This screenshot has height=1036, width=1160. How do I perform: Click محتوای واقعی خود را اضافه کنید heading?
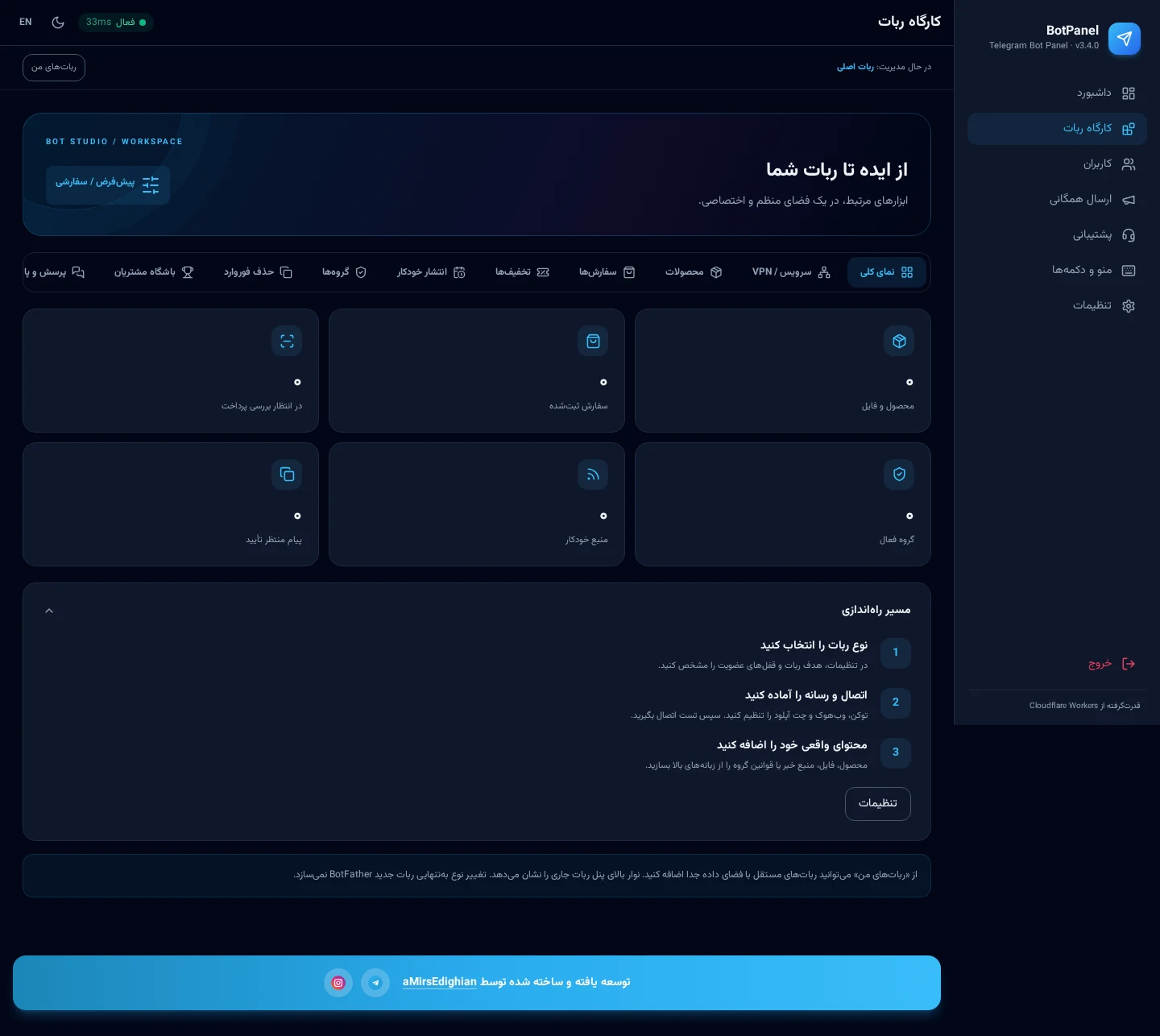792,745
